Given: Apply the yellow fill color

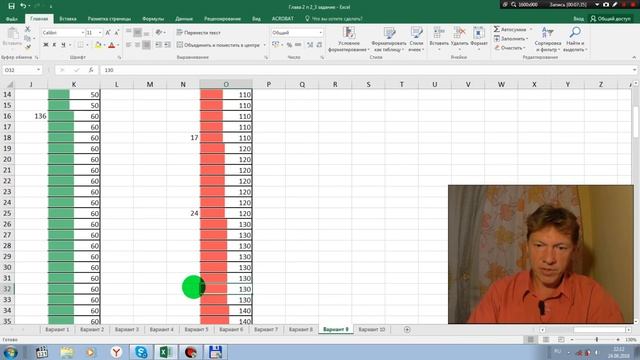Looking at the screenshot, I should click(x=98, y=45).
